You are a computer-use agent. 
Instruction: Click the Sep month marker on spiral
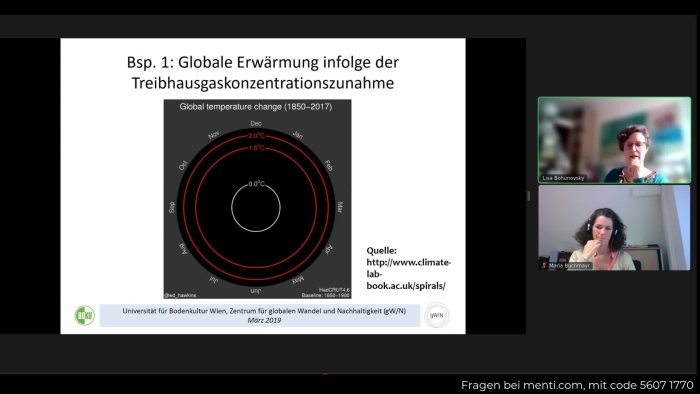(172, 207)
